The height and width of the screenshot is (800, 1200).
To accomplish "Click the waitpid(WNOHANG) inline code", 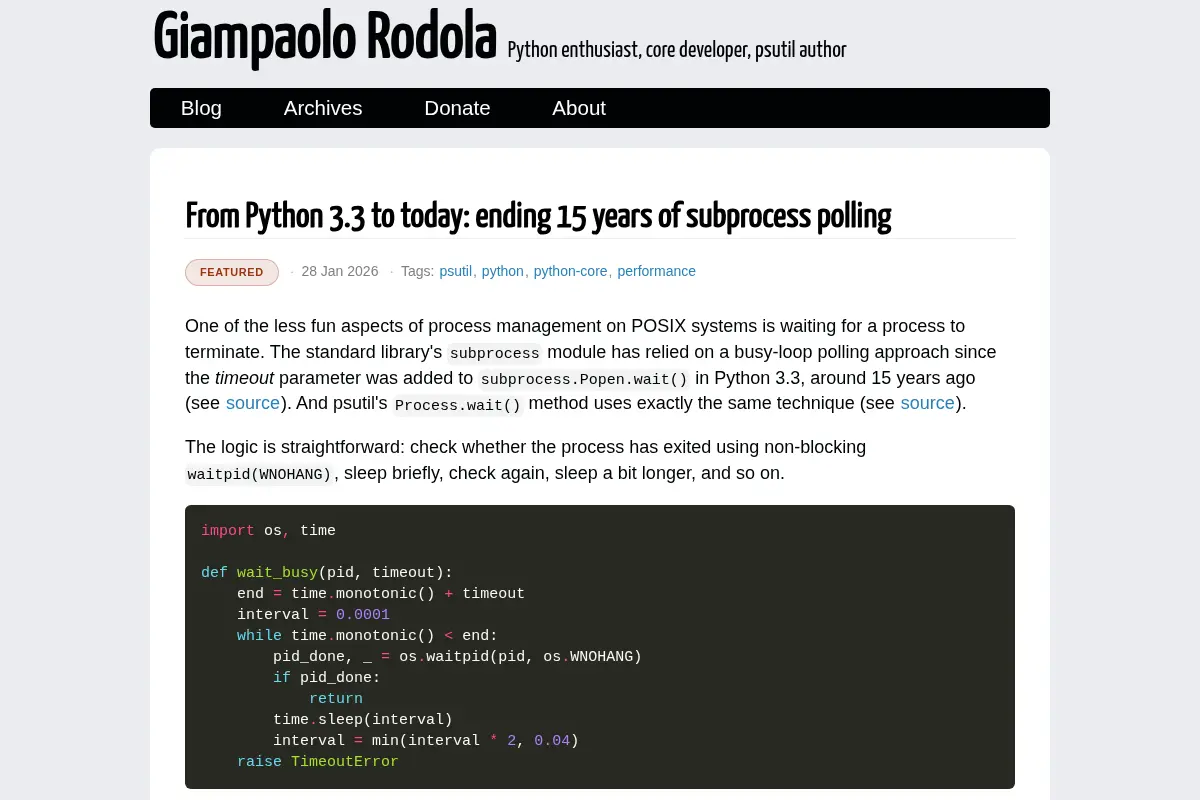I will tap(259, 474).
